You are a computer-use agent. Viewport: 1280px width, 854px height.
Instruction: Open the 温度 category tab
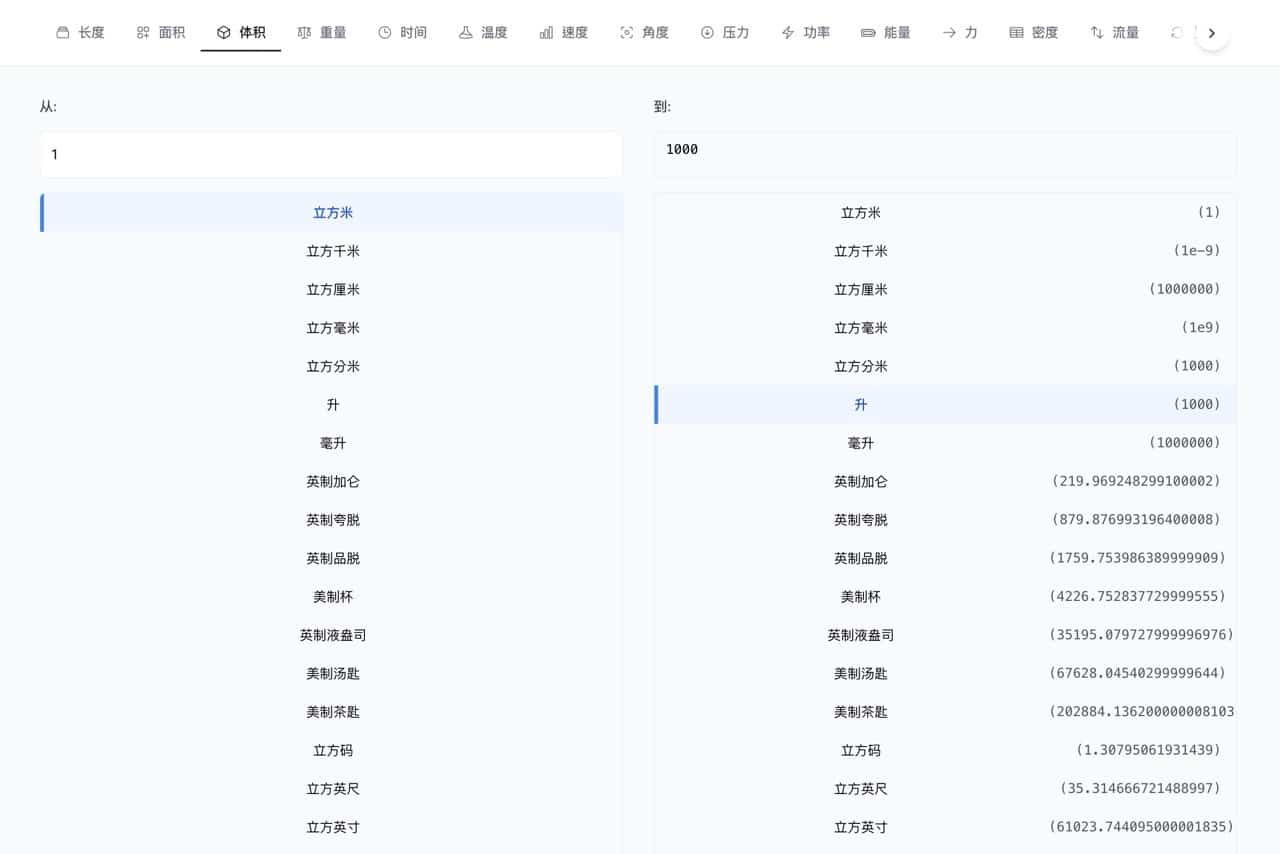click(483, 33)
